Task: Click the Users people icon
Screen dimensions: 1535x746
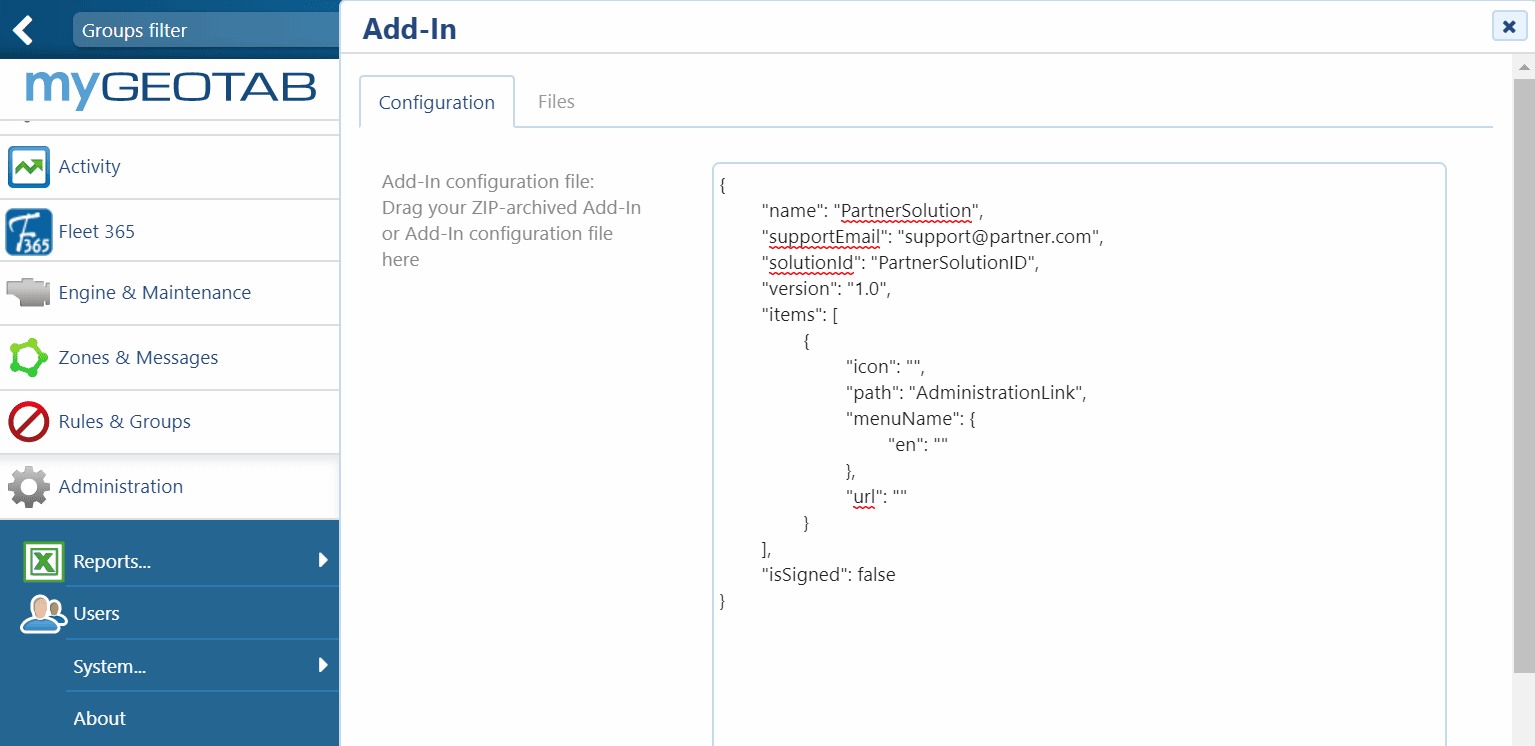Action: (43, 614)
